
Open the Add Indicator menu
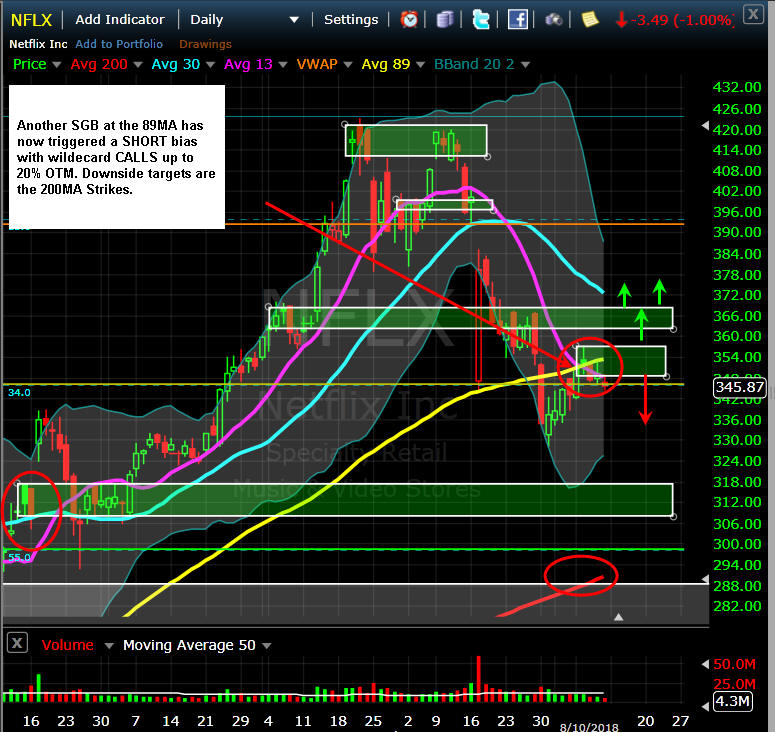122,19
